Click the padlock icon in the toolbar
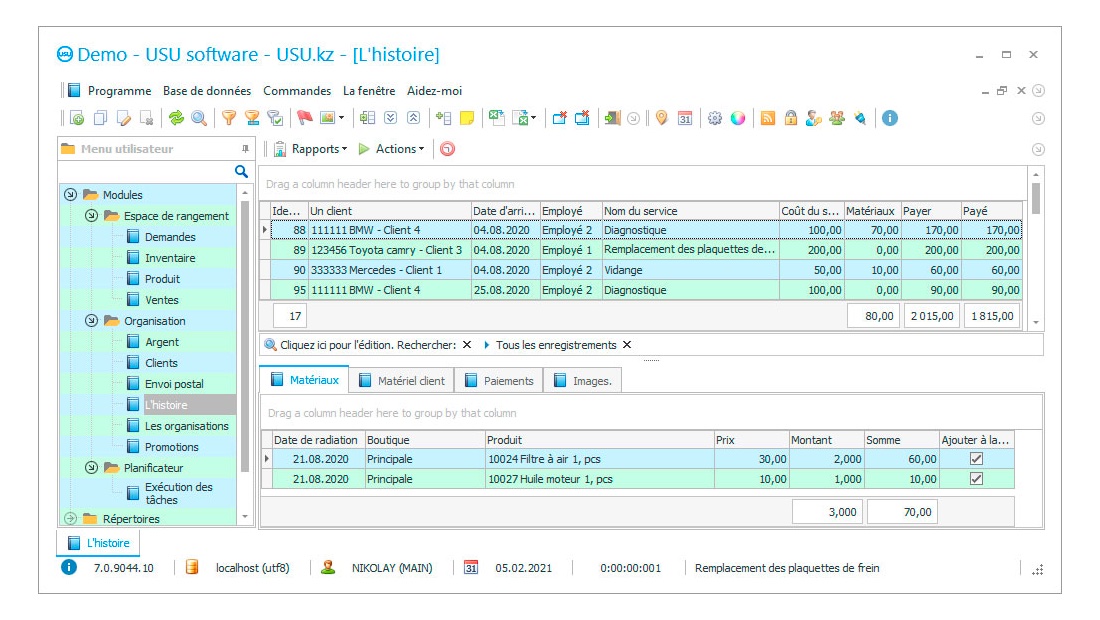The height and width of the screenshot is (620, 1100). click(791, 118)
